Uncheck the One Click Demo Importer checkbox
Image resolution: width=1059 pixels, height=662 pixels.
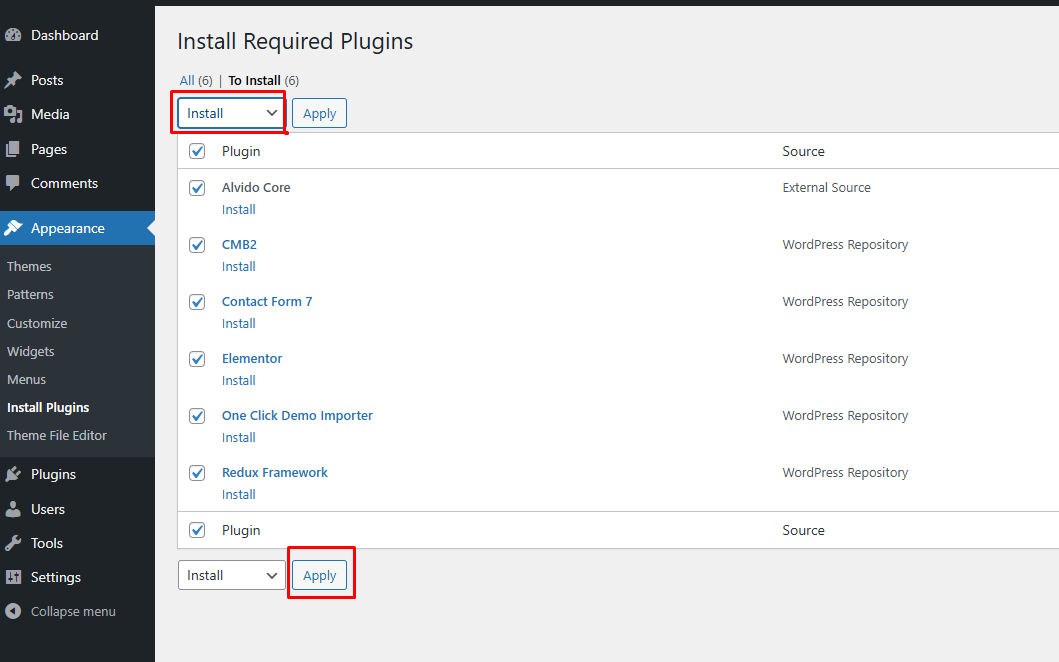[197, 415]
